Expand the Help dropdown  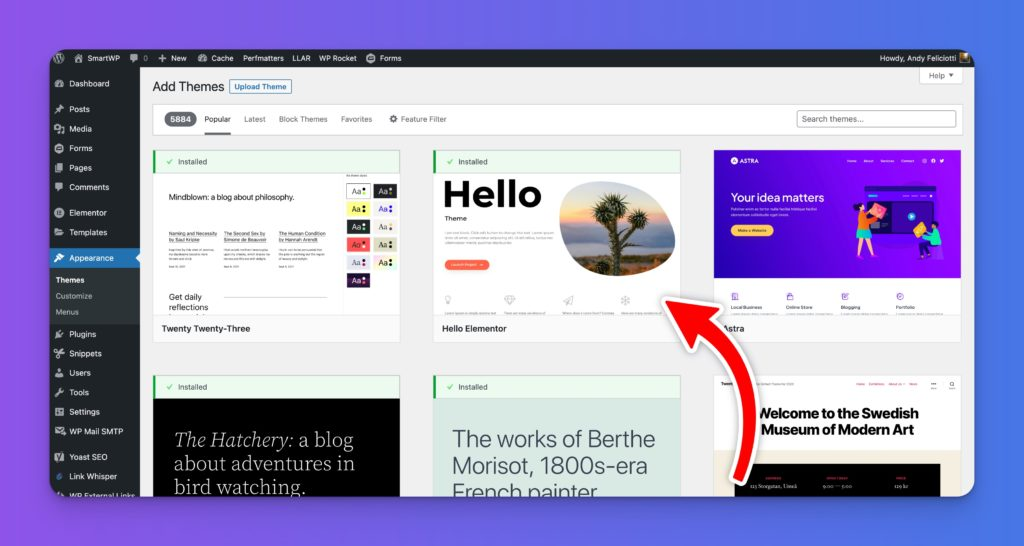tap(941, 76)
